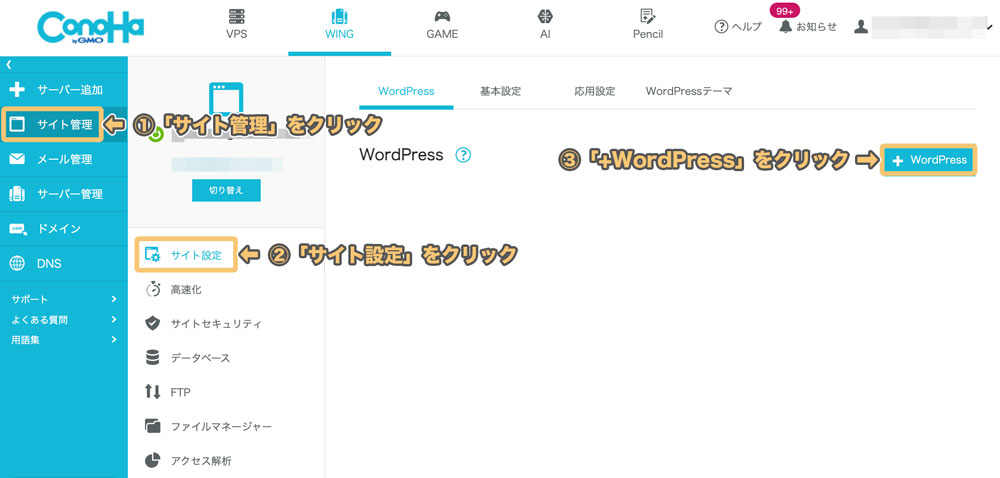Click the + WordPress button
The width and height of the screenshot is (1000, 478).
(929, 160)
